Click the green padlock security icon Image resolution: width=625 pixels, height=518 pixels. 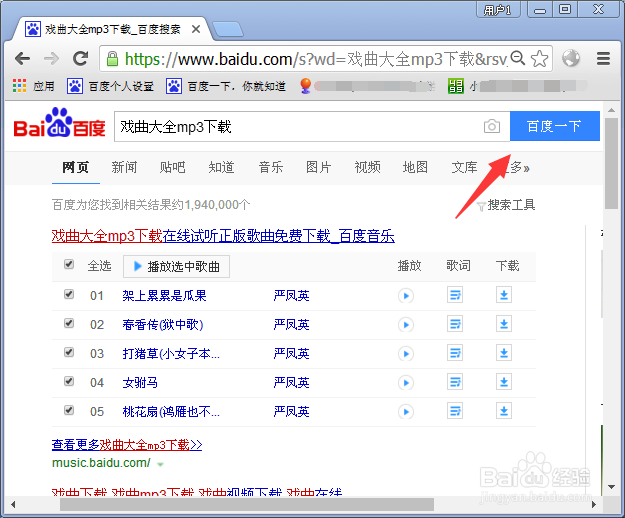click(x=112, y=59)
